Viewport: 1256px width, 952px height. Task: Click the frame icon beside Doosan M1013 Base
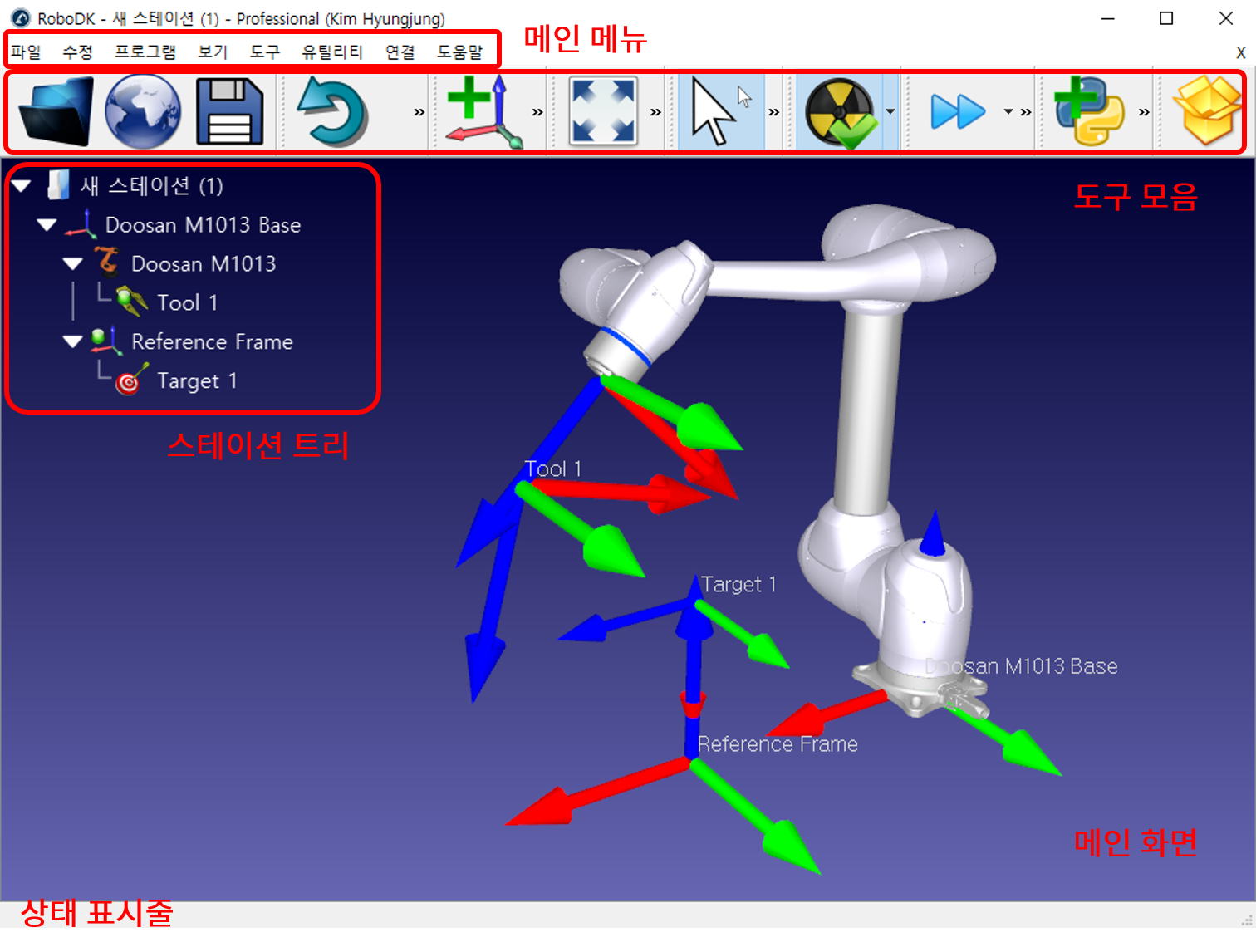point(81,224)
